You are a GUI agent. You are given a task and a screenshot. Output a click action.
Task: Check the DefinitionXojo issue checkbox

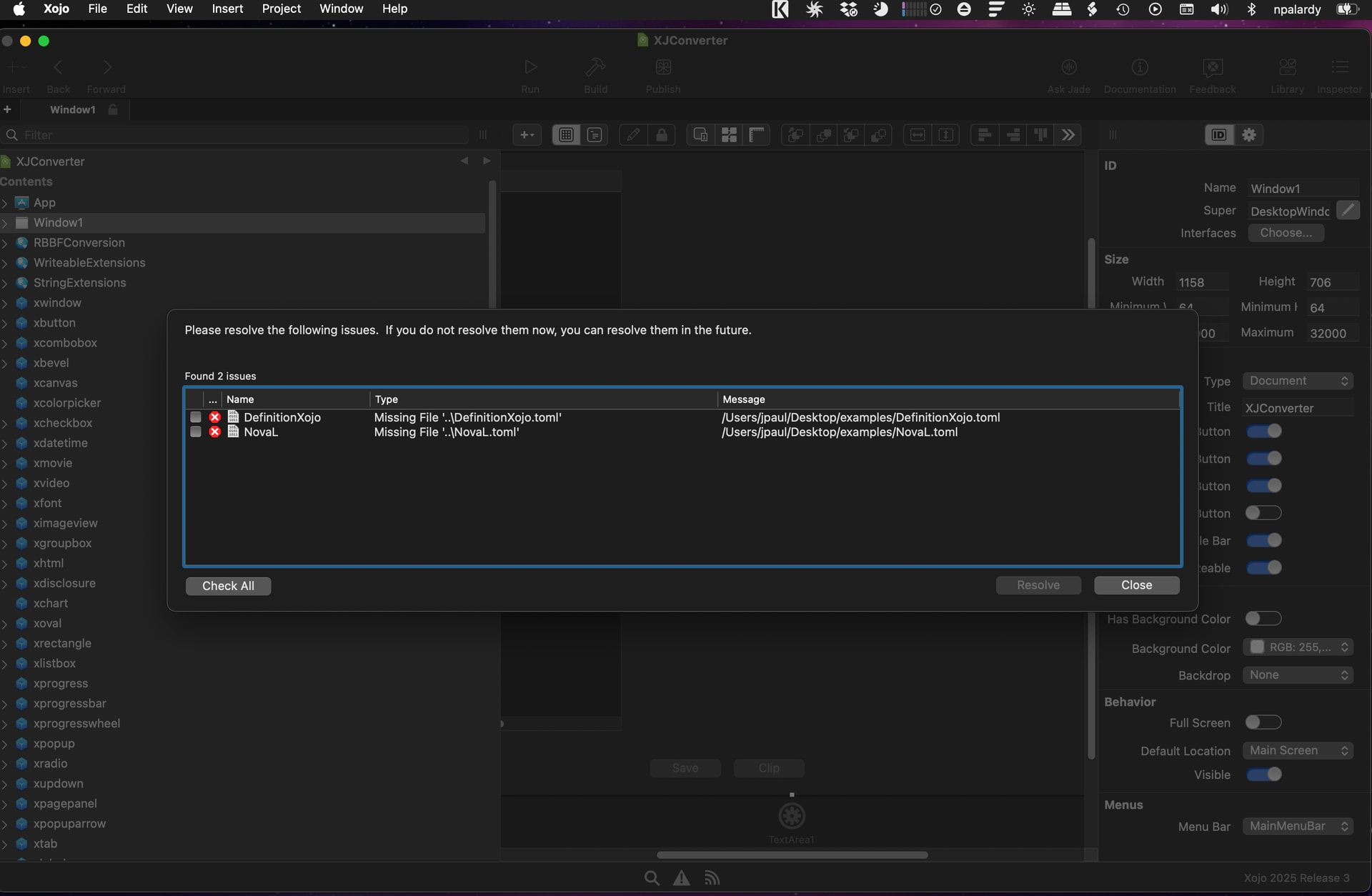[x=196, y=417]
